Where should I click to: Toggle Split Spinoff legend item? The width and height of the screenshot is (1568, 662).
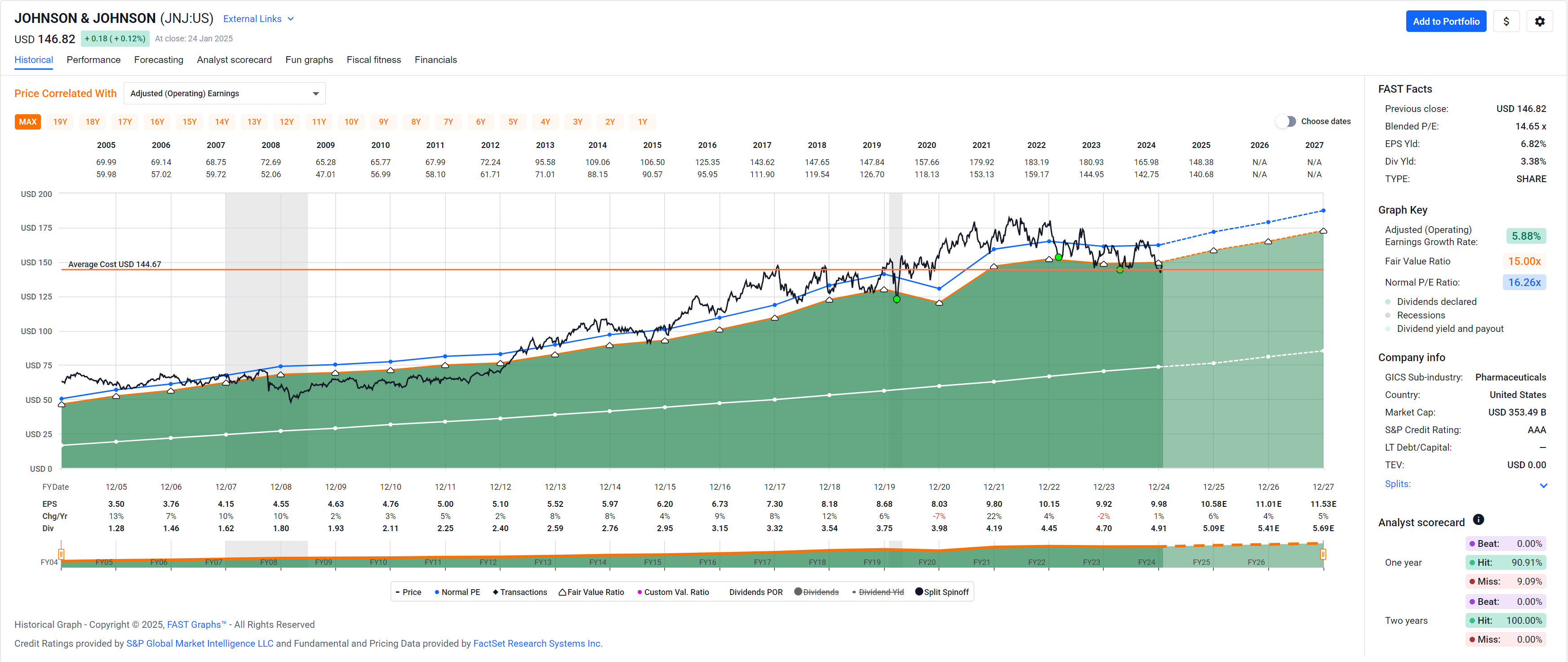[x=942, y=592]
